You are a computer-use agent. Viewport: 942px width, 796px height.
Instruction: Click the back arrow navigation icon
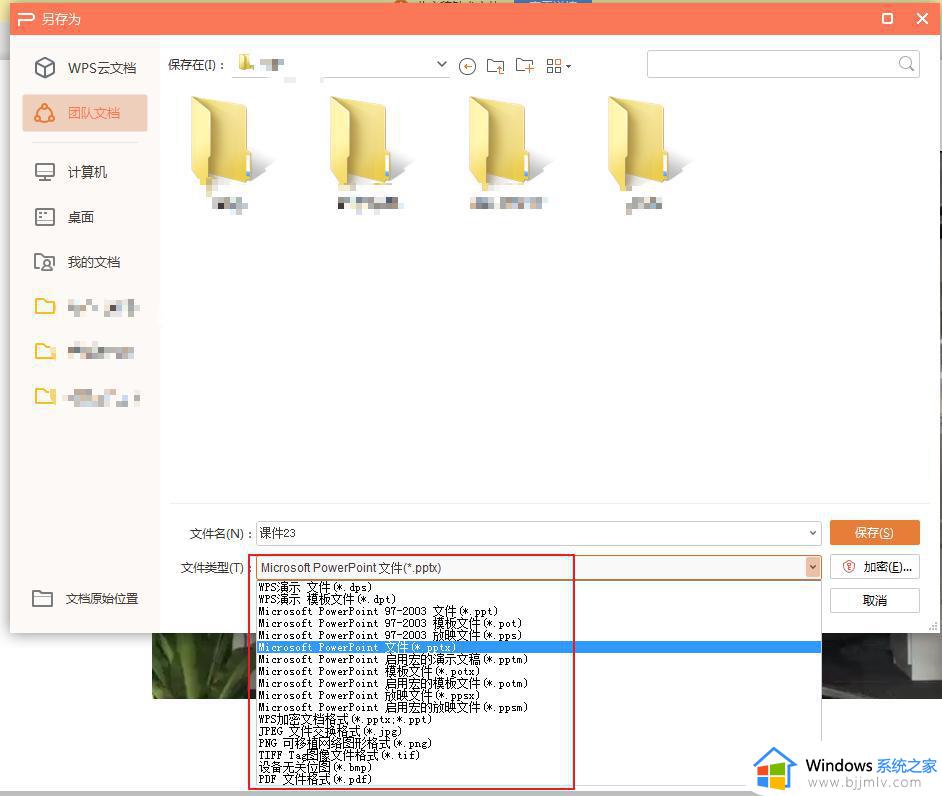[467, 66]
